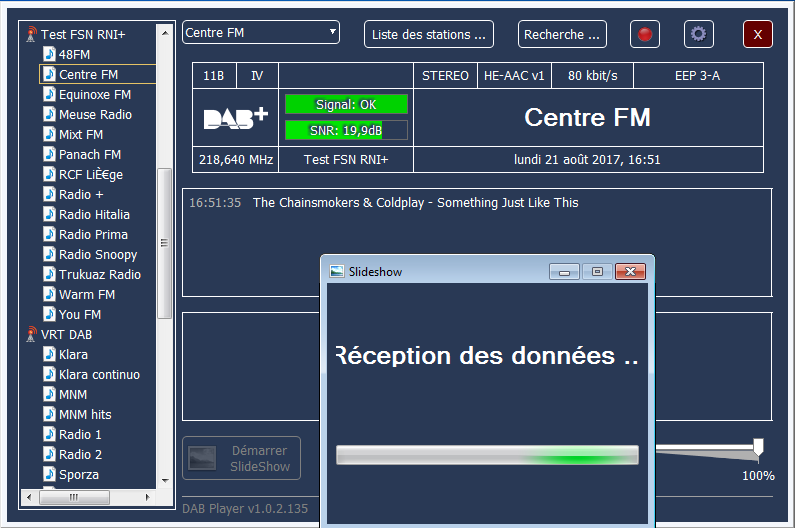This screenshot has height=528, width=795.
Task: Click the horizontal scrollbar thumb
Action: pos(74,498)
